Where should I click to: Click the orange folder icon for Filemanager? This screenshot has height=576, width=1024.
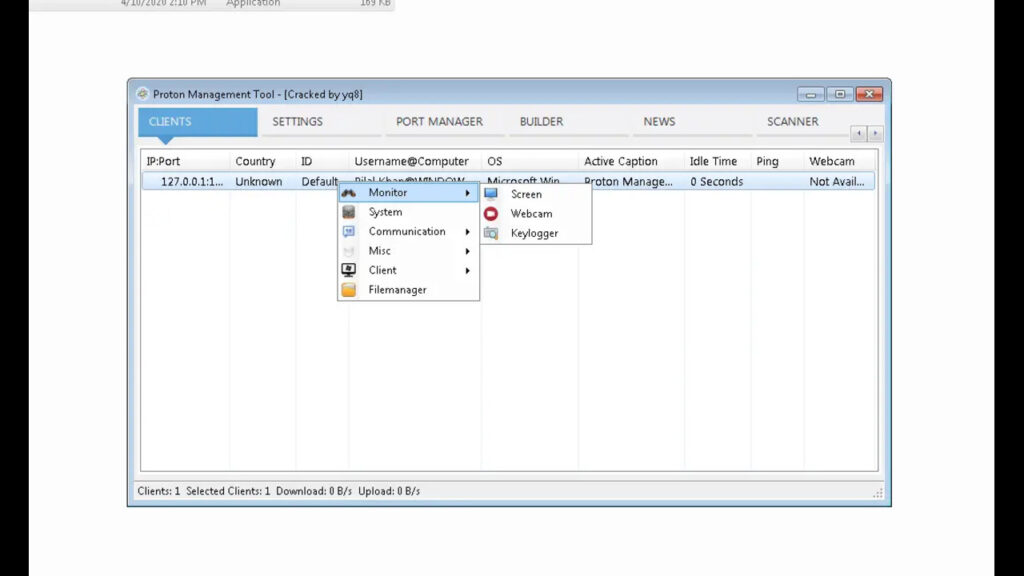[349, 289]
